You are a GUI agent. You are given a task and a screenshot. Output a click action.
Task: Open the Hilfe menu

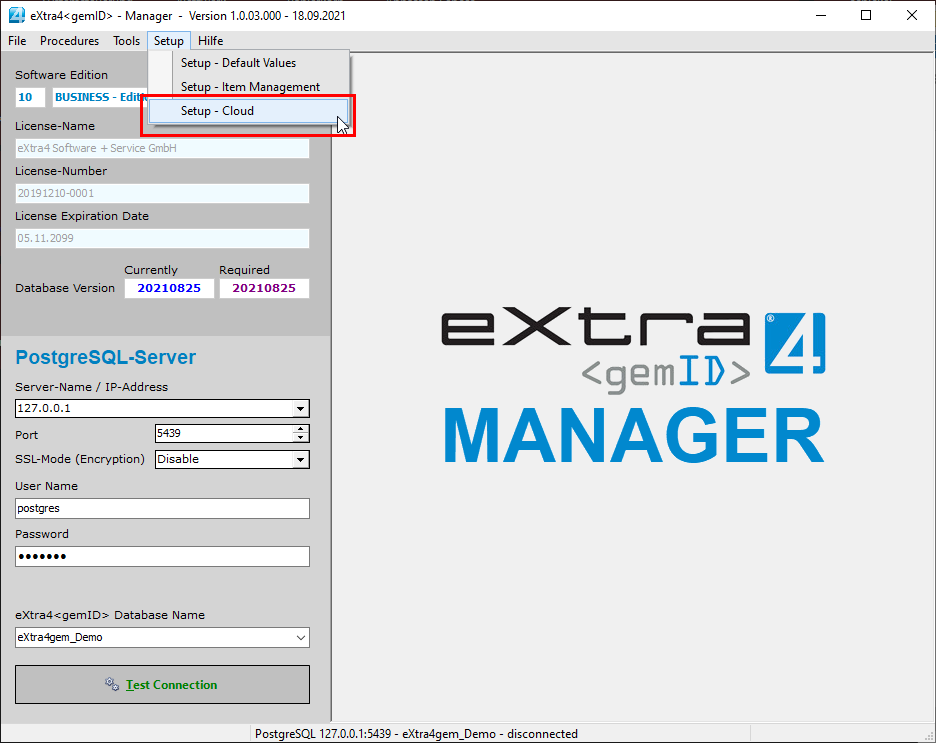tap(210, 41)
